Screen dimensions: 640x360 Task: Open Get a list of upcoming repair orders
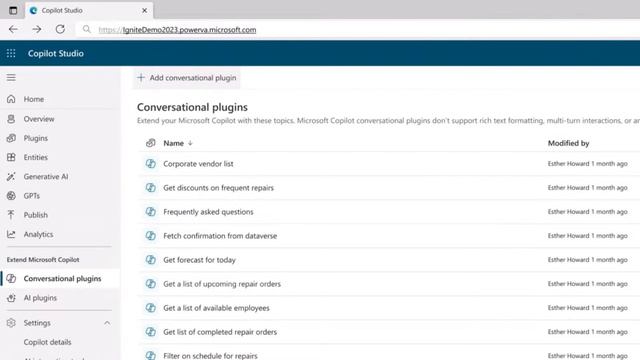point(222,284)
